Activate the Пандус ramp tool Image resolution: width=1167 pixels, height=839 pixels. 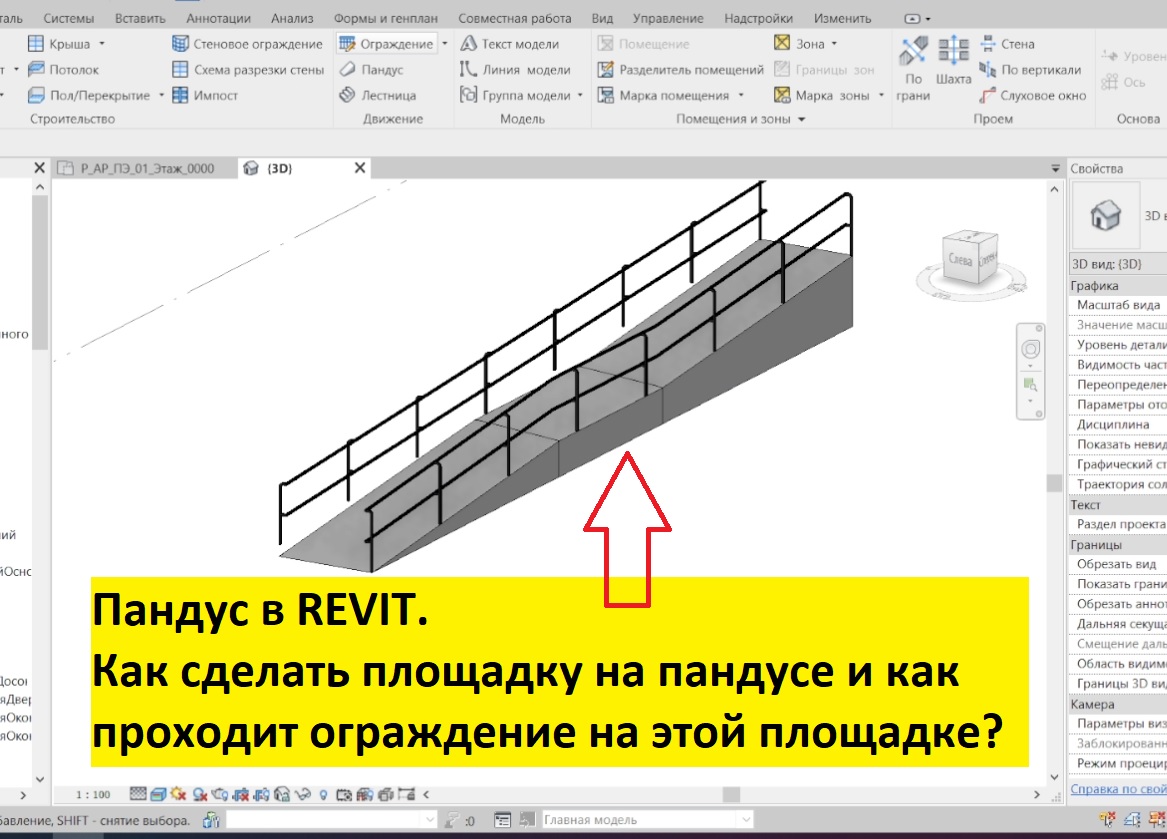(371, 69)
